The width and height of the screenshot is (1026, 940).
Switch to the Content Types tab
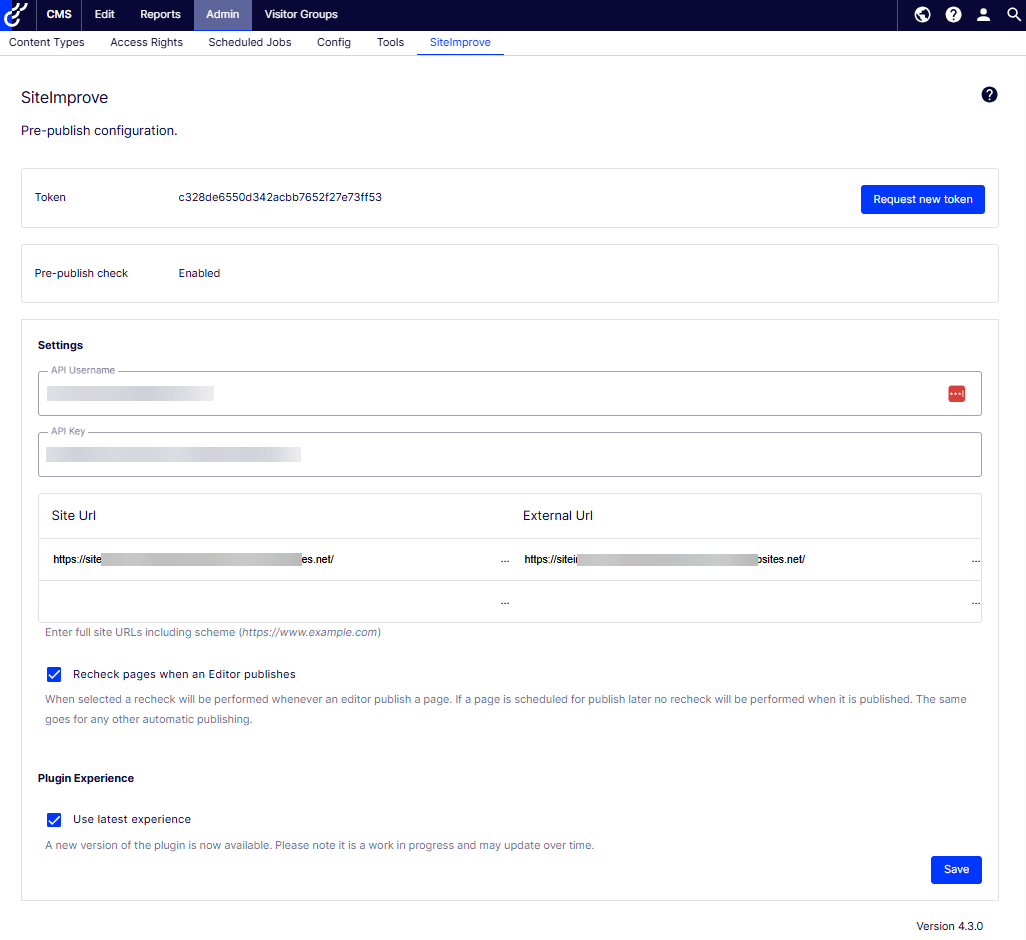pos(46,43)
